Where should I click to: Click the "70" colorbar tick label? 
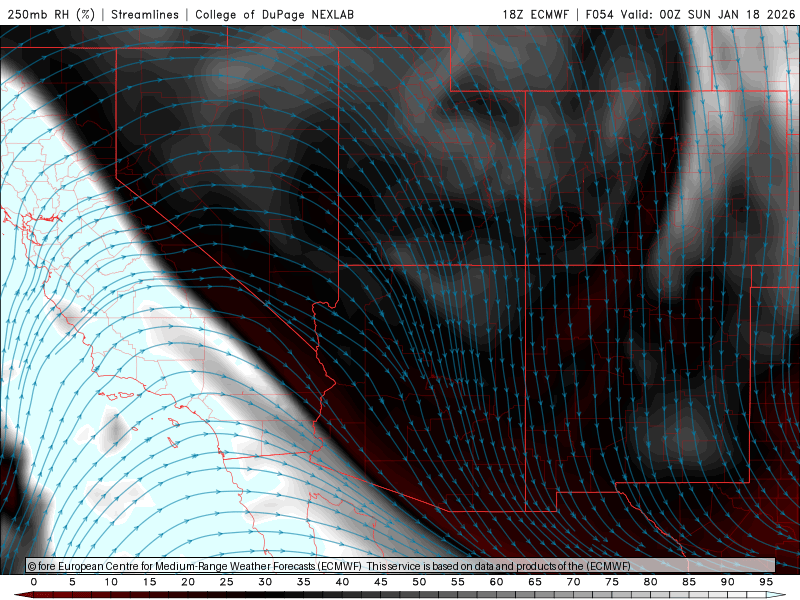click(573, 582)
